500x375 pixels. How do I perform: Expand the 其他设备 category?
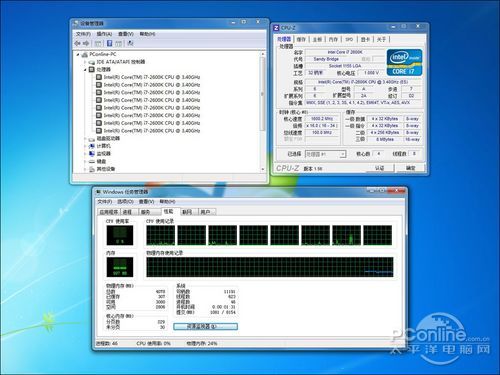point(85,169)
